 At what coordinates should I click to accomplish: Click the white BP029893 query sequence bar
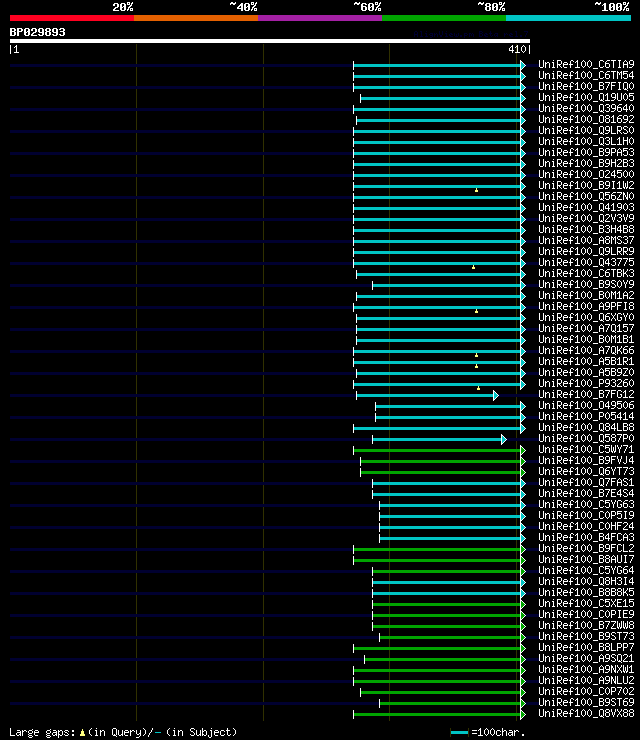[269, 41]
